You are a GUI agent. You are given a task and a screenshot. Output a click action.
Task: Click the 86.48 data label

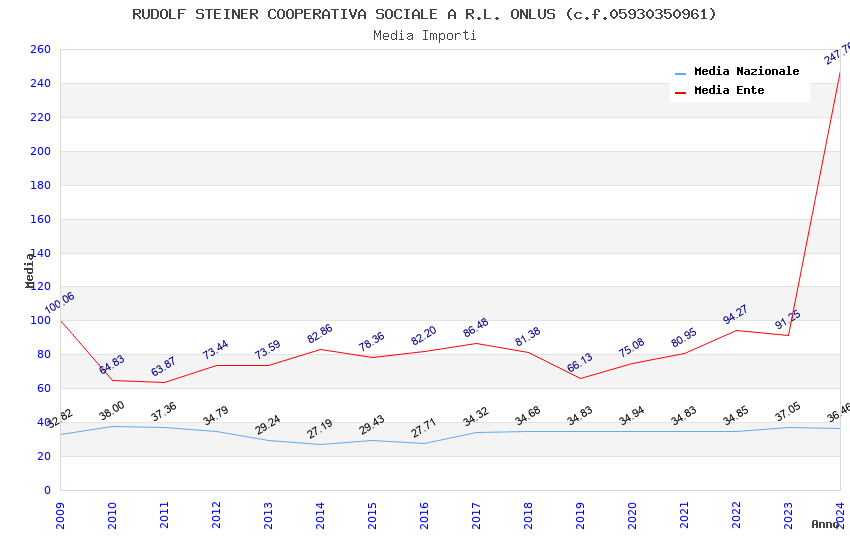click(x=476, y=328)
